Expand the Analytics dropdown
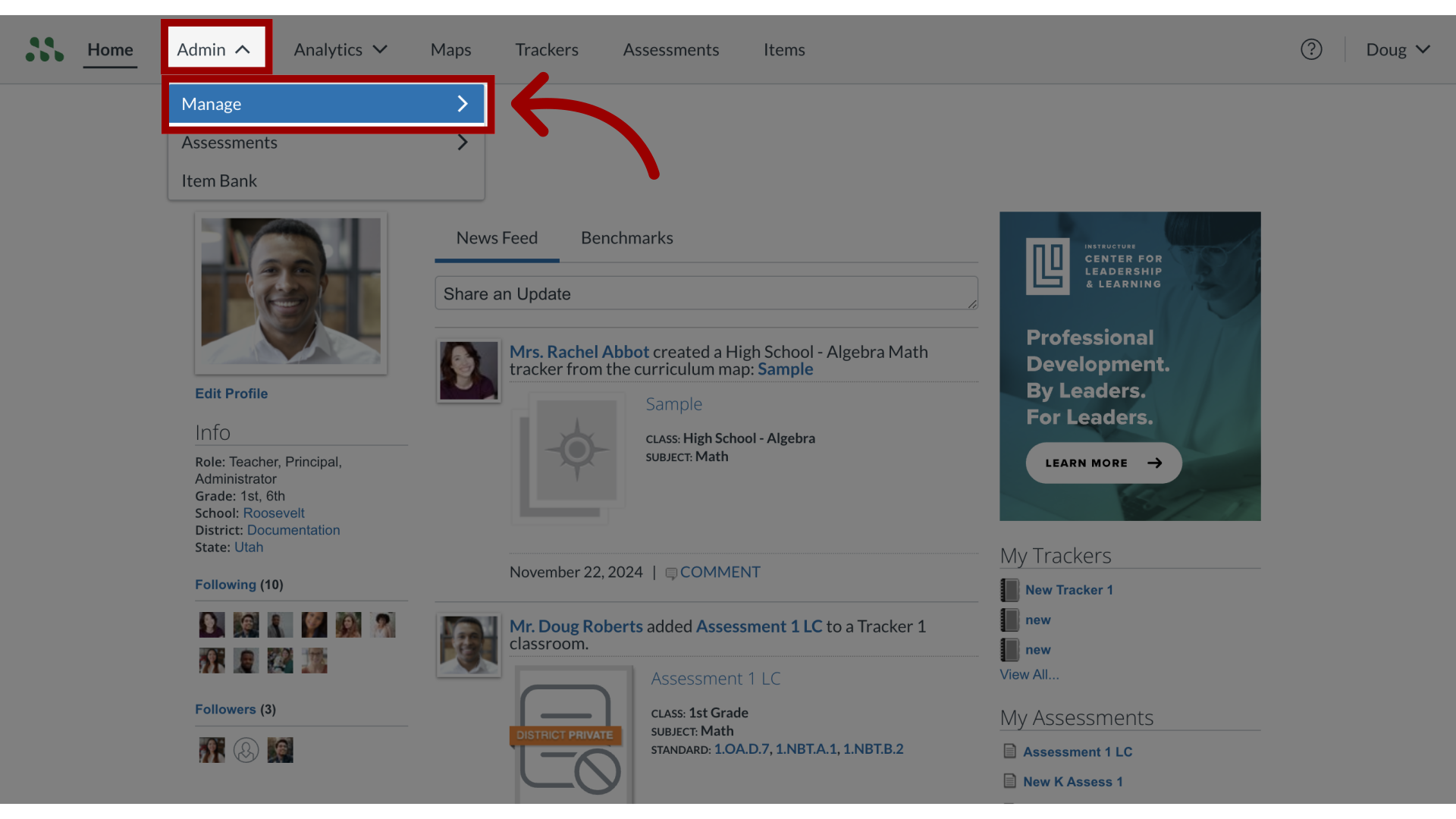The height and width of the screenshot is (819, 1456). (340, 49)
